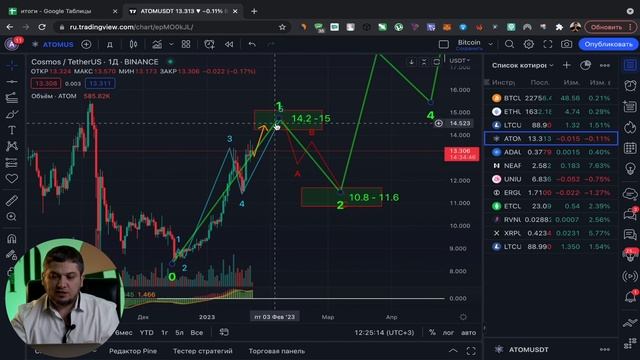Open the Торговая панель tab
Screen dimensions: 640x360
[x=277, y=351]
